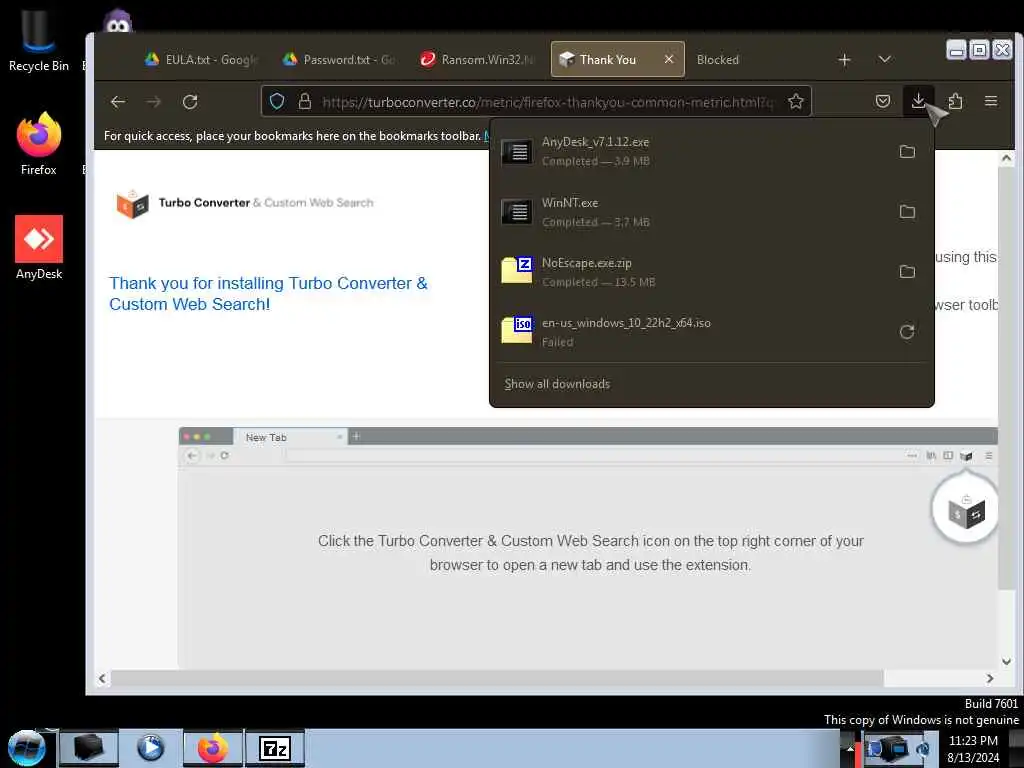Open the tracking protection shield icon
1024x768 pixels.
(277, 101)
